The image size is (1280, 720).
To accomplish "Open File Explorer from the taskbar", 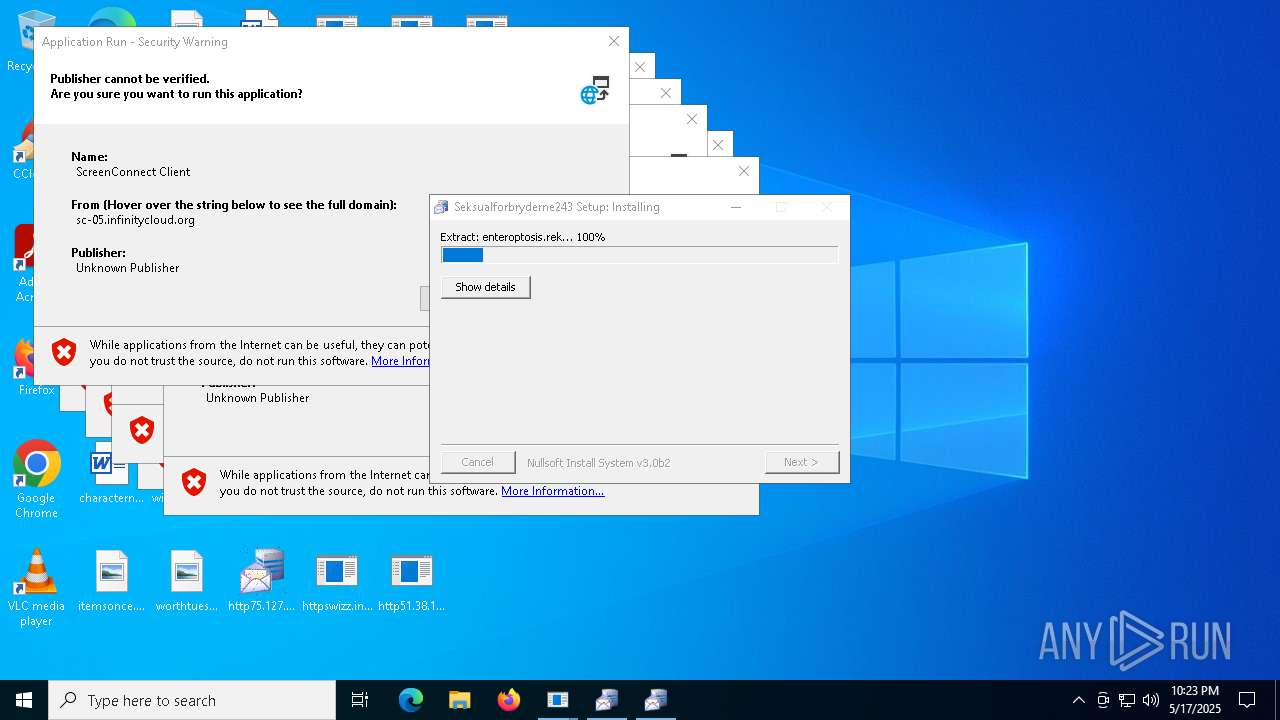I will point(459,700).
